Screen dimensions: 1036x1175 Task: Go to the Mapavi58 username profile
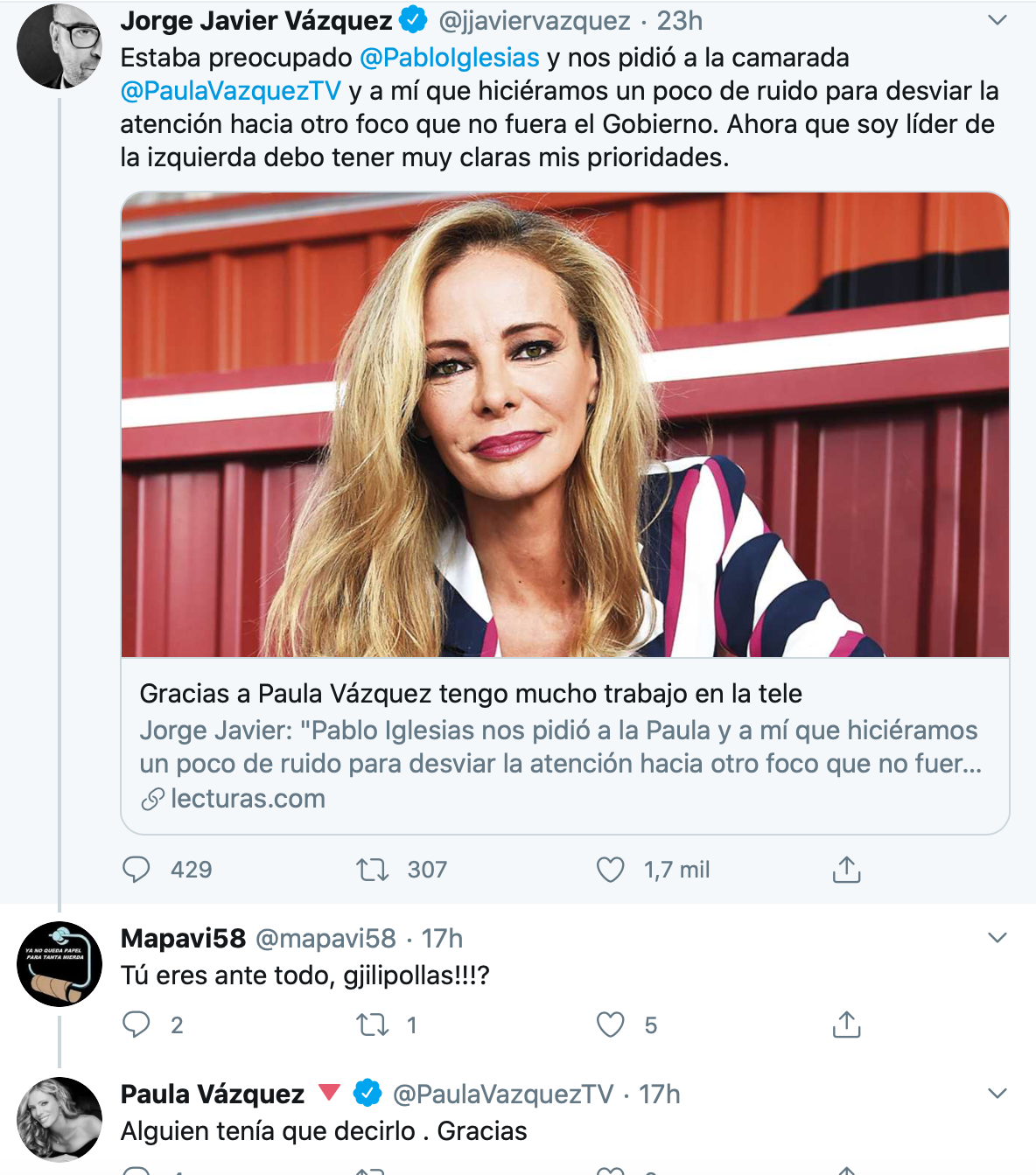183,939
